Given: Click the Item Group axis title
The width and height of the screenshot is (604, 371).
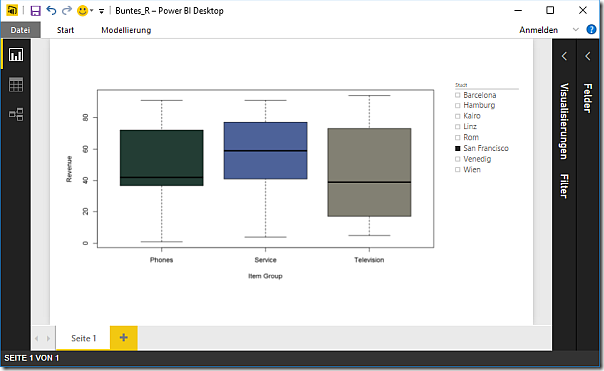Looking at the screenshot, I should click(265, 276).
